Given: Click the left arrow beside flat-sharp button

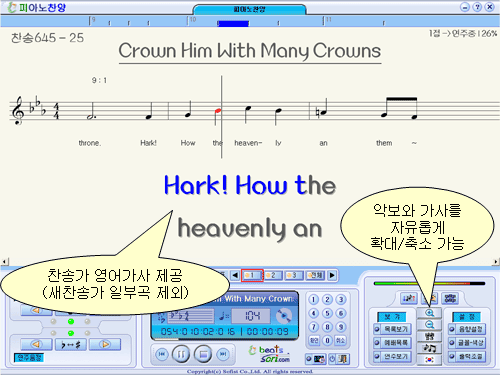Looking at the screenshot, I should click(x=36, y=344).
